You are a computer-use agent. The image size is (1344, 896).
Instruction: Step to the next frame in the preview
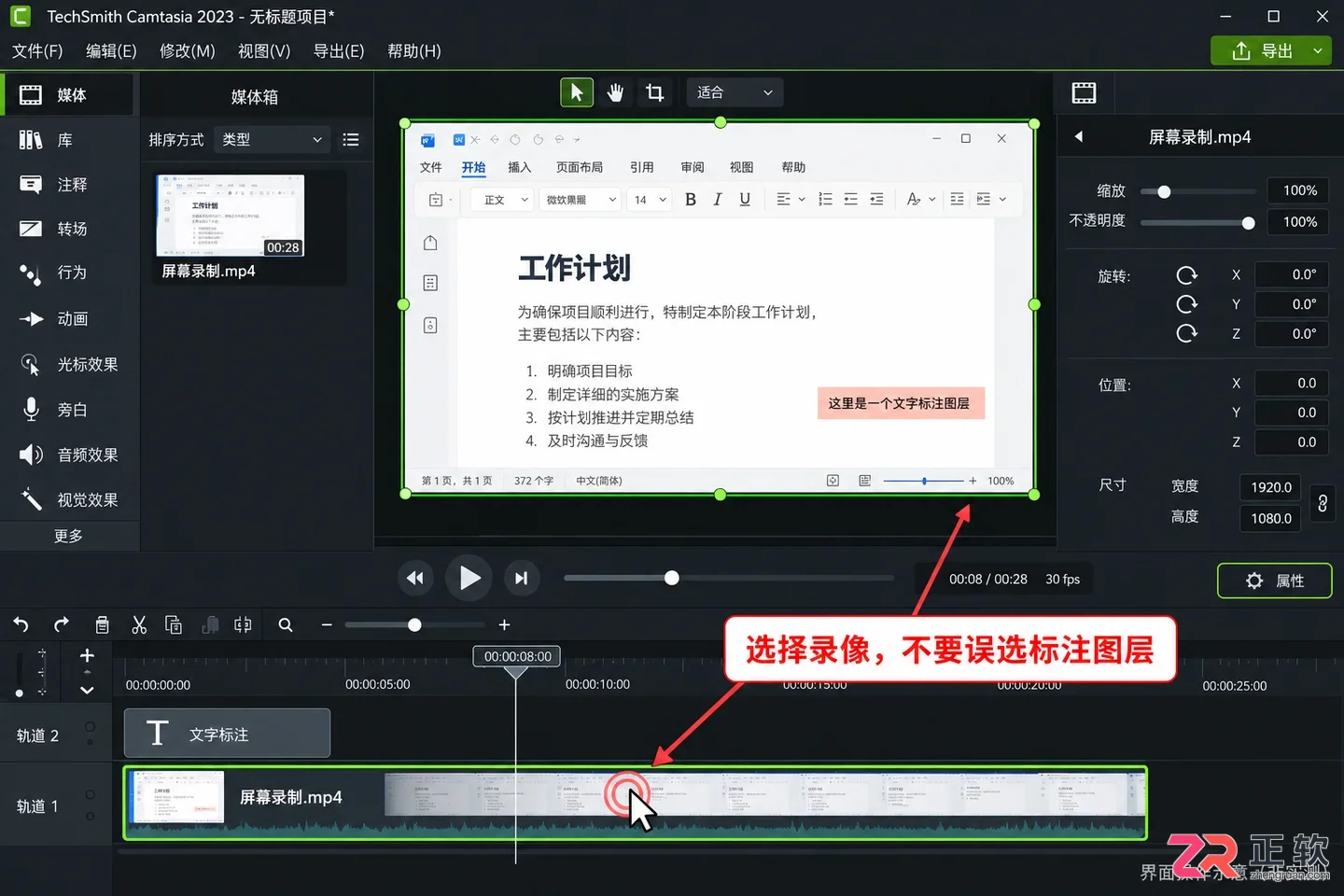pyautogui.click(x=522, y=579)
